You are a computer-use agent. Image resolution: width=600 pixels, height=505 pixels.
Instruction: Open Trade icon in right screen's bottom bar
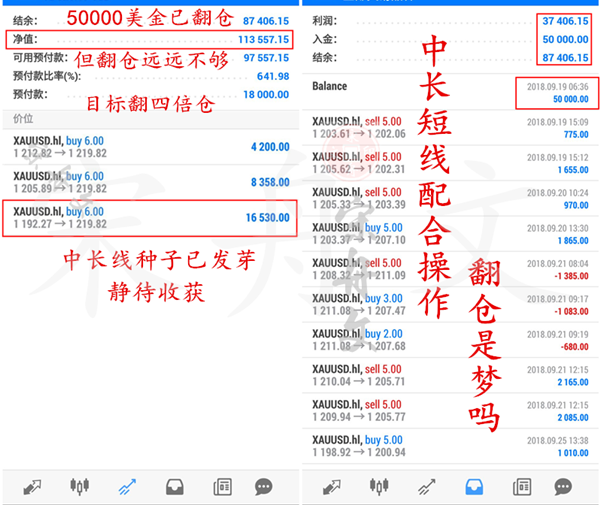[x=427, y=486]
